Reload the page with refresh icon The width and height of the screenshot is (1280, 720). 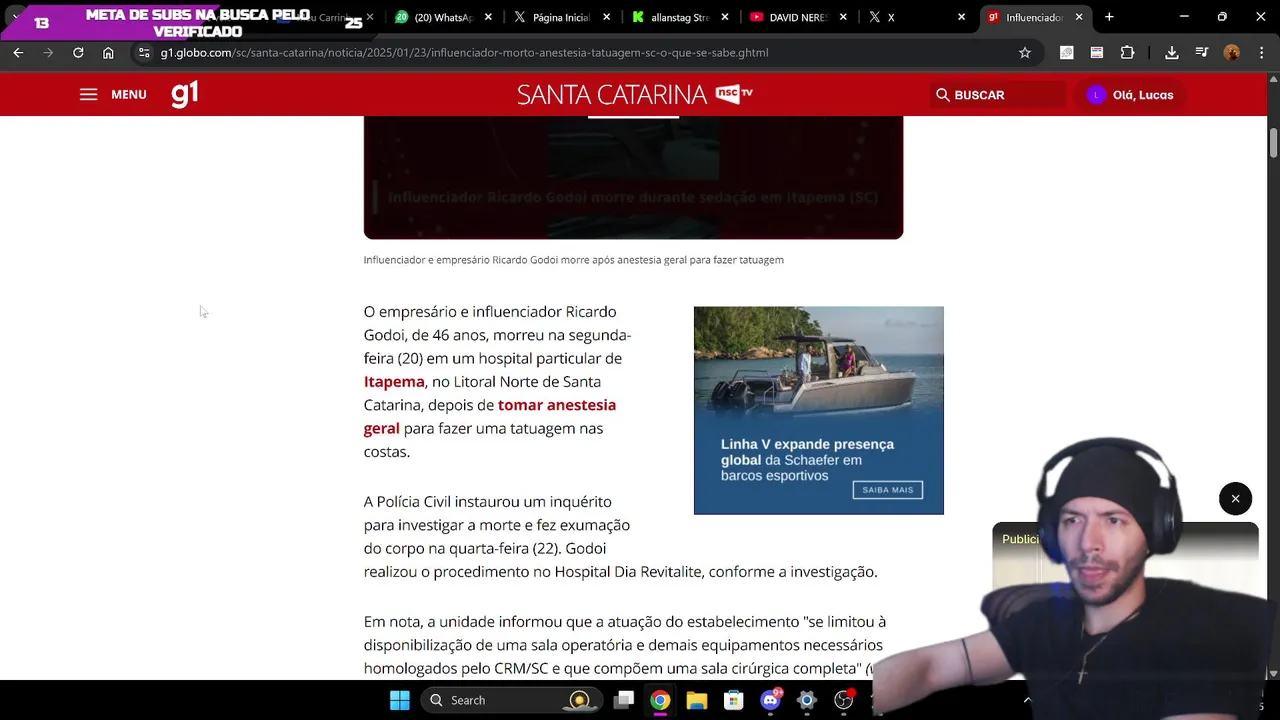coord(78,52)
